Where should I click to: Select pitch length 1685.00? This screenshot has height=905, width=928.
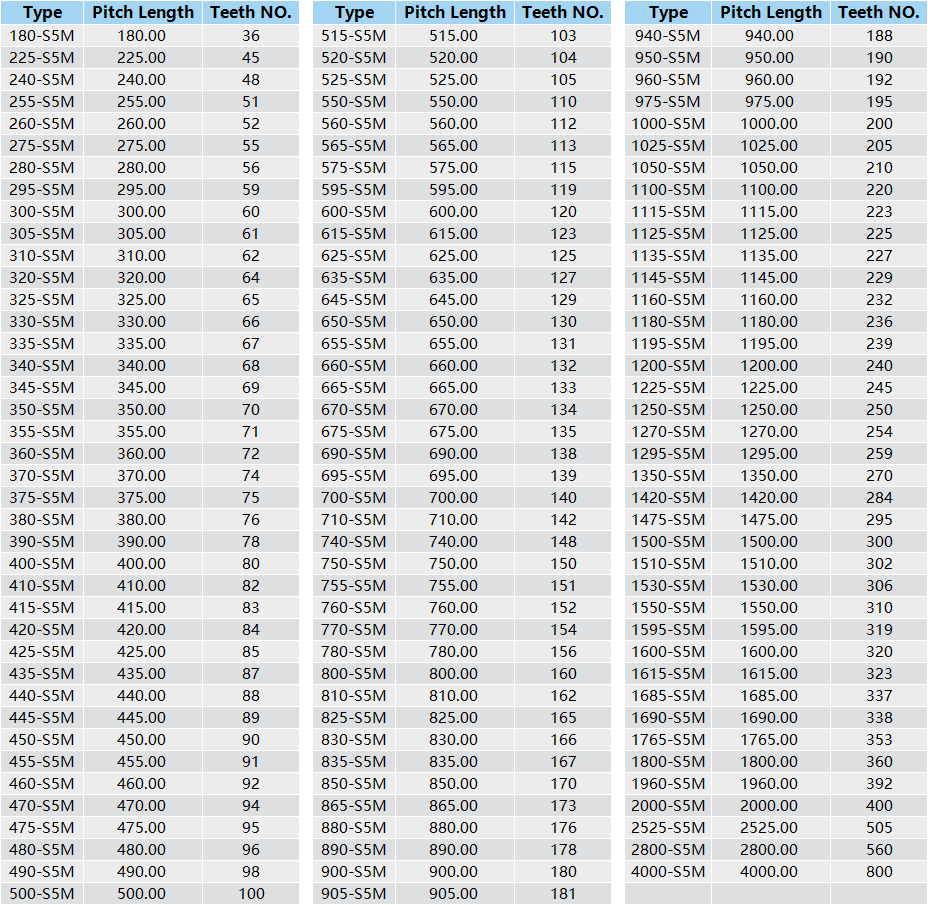coord(769,695)
